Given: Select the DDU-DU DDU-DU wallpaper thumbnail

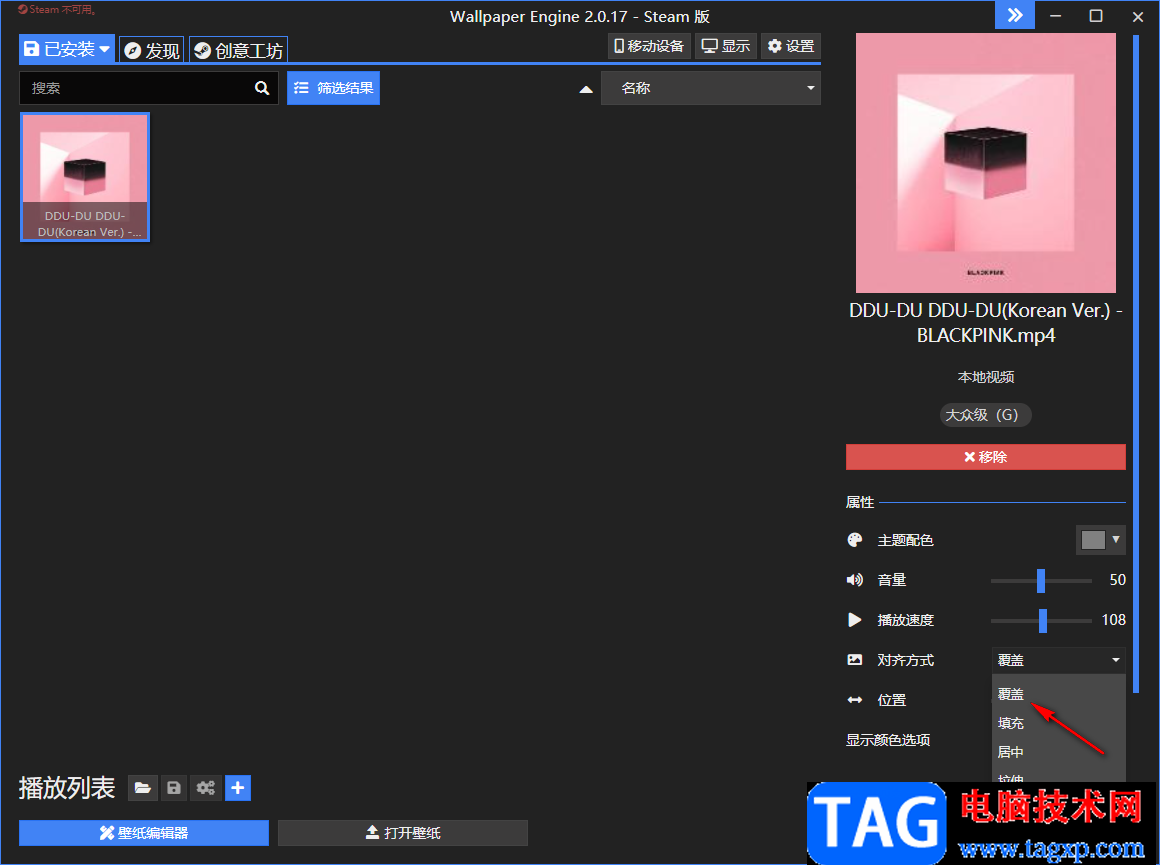Looking at the screenshot, I should pyautogui.click(x=85, y=177).
